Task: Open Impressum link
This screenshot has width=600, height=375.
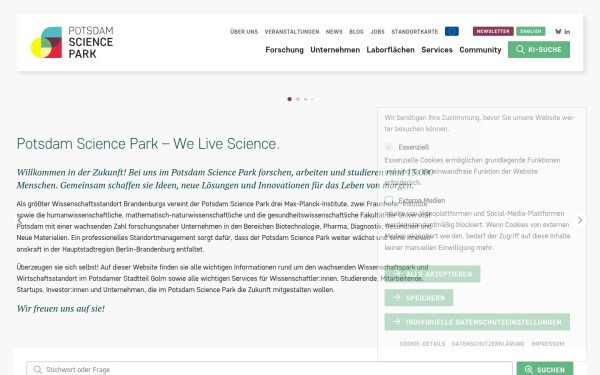Action: pos(548,344)
